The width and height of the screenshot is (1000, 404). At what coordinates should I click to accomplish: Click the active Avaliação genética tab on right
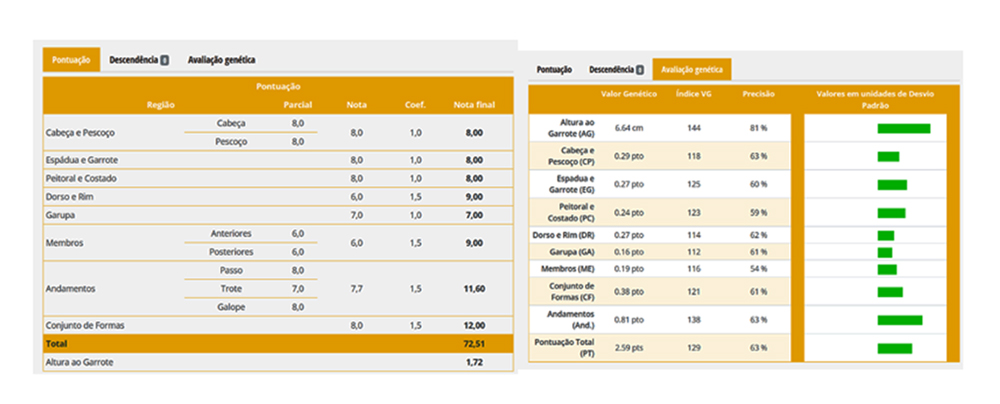click(x=692, y=70)
